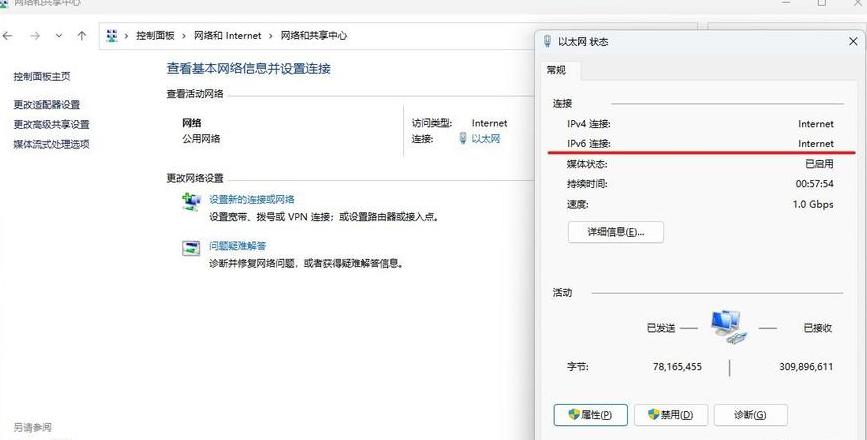Open 更改适配器设置 link
This screenshot has height=440, width=867.
click(x=47, y=104)
